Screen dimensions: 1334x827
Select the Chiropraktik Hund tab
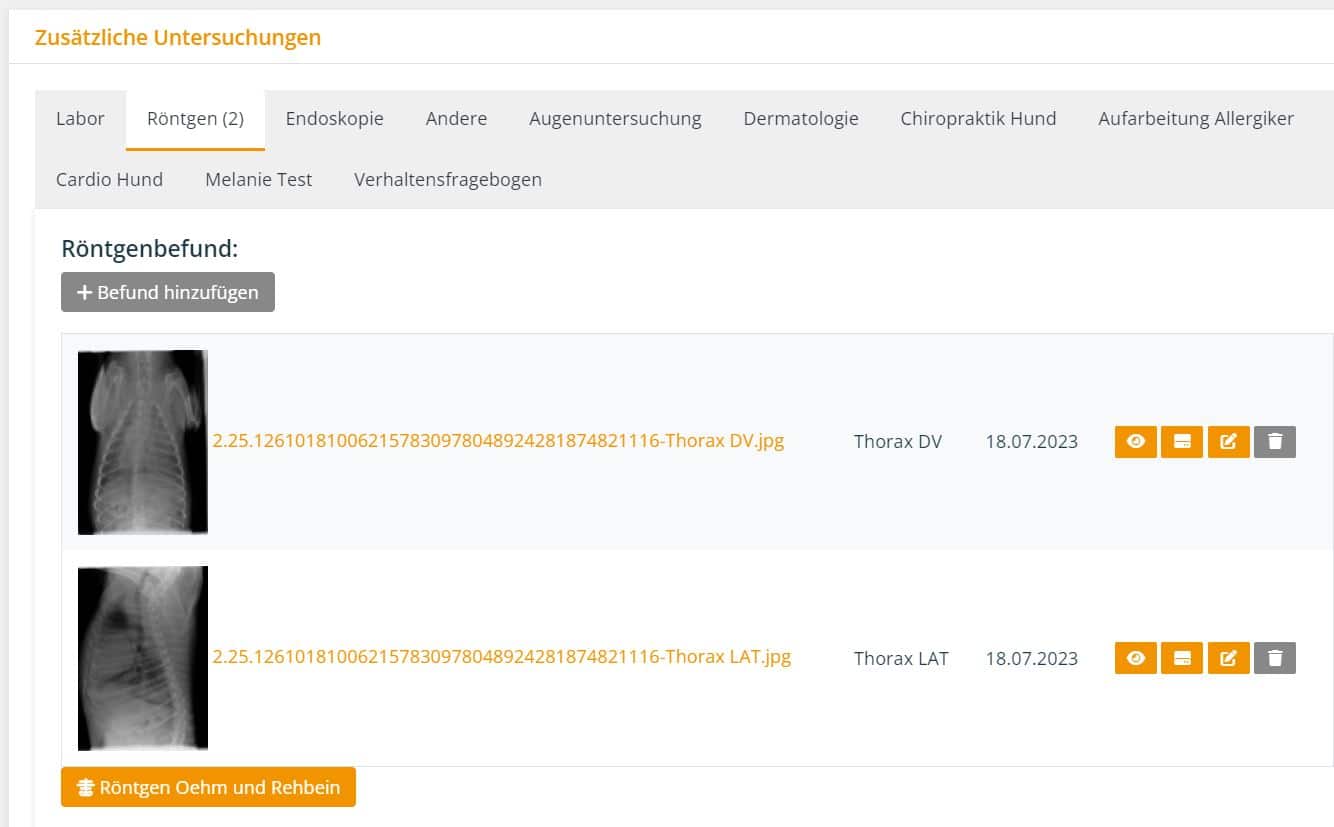point(978,119)
